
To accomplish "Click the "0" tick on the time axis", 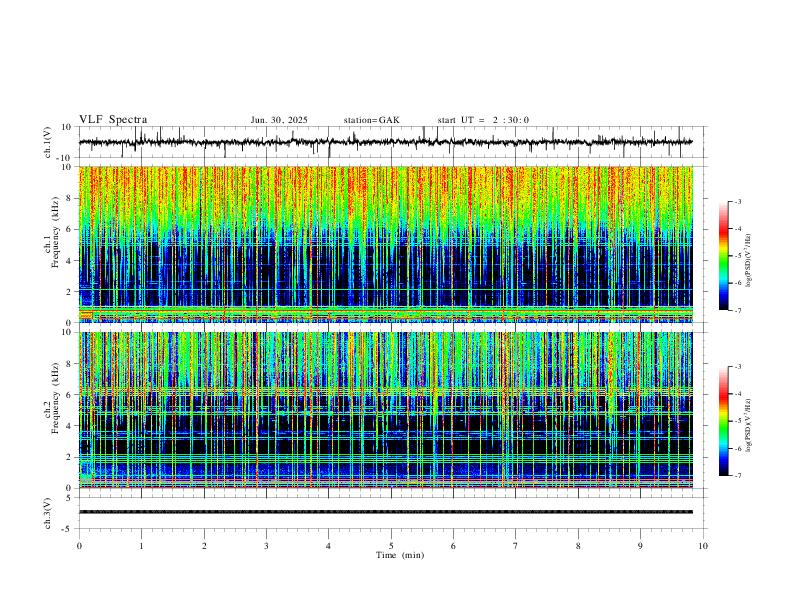I will [79, 546].
